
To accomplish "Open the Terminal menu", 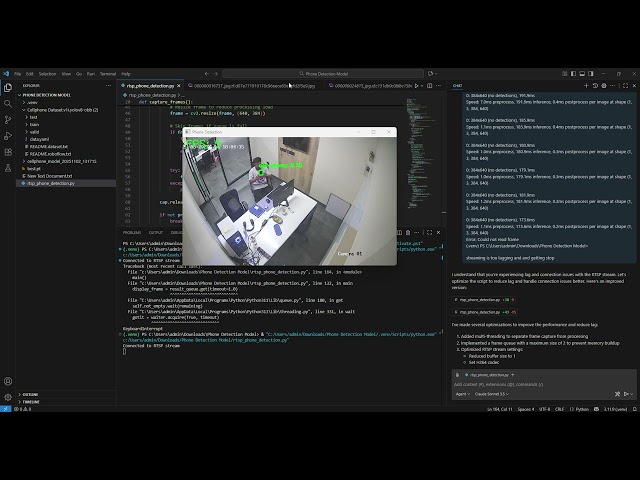I will pyautogui.click(x=108, y=74).
